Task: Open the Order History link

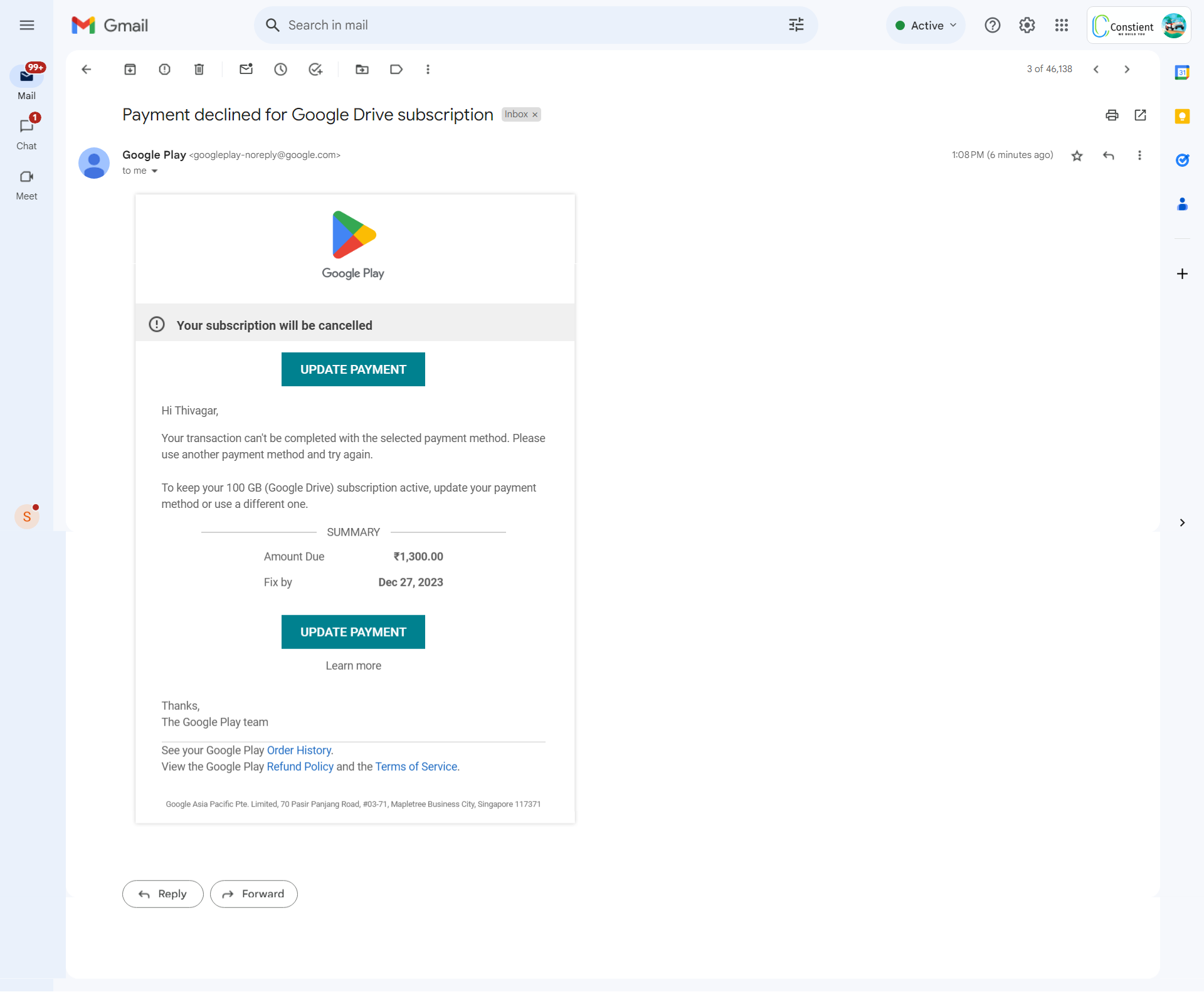Action: coord(299,751)
